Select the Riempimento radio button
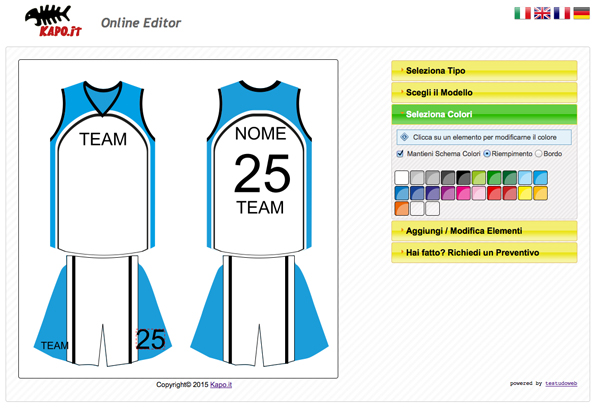The width and height of the screenshot is (600, 416). pyautogui.click(x=487, y=154)
